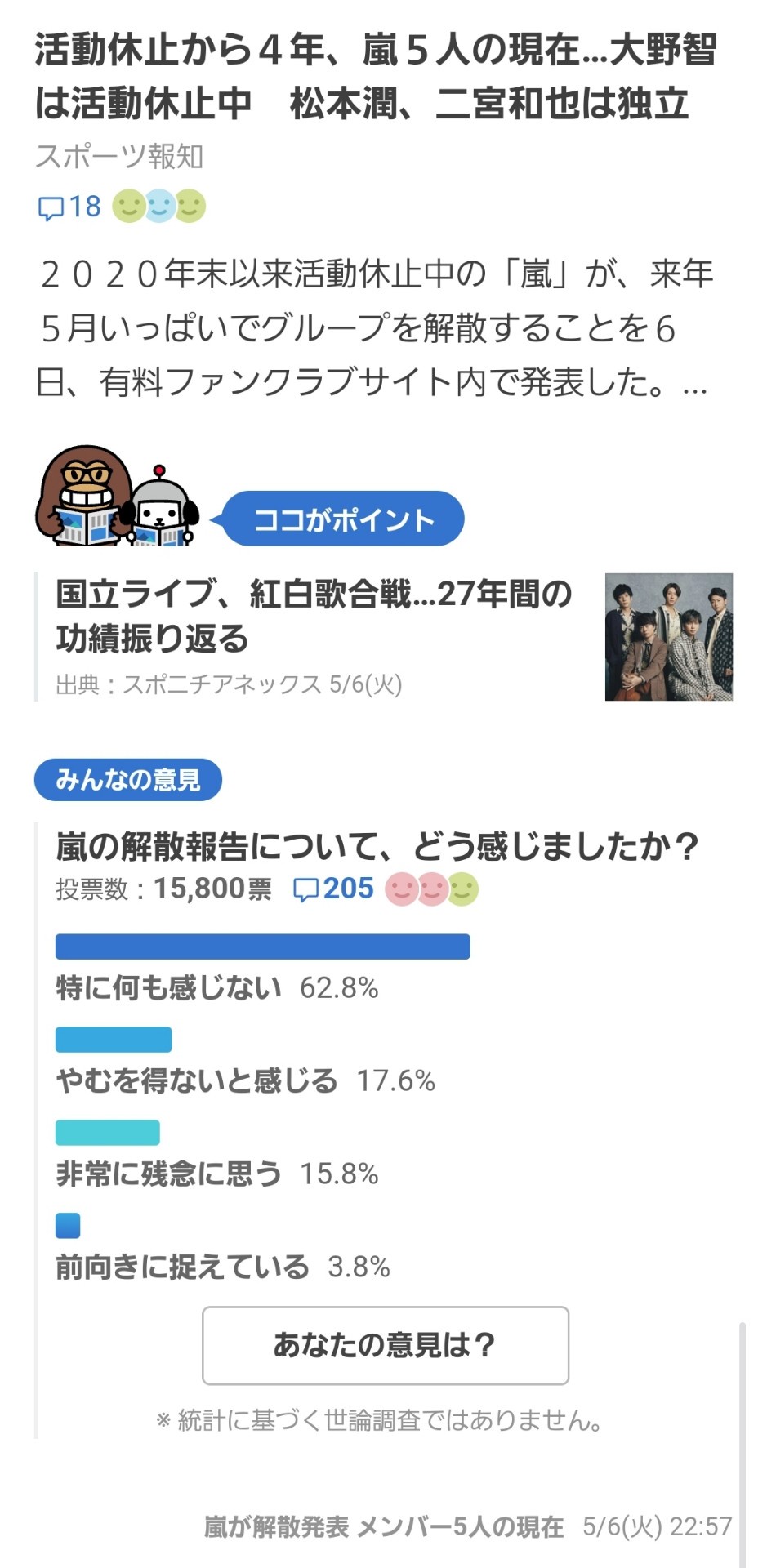The image size is (767, 1568).
Task: Open the 嵐が解散発表 メンバー5人の現在 topic link
Action: [384, 1526]
